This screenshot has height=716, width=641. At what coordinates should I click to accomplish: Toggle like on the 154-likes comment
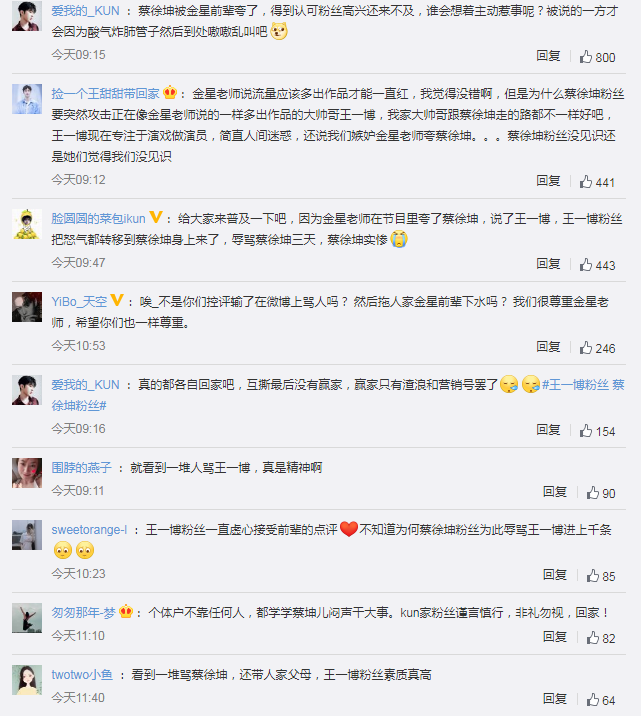tap(587, 430)
